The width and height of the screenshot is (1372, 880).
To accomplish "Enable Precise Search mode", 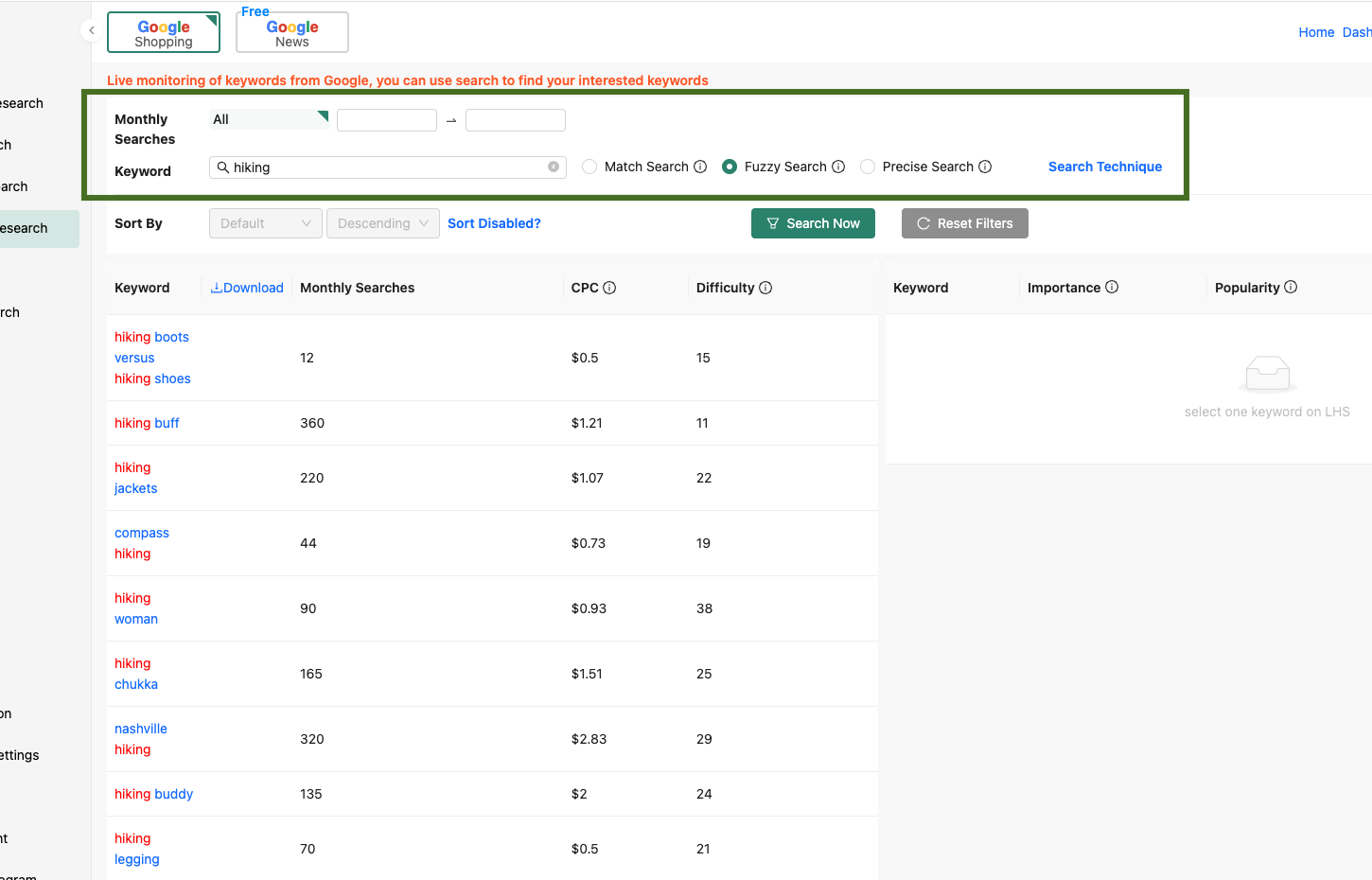I will [868, 166].
